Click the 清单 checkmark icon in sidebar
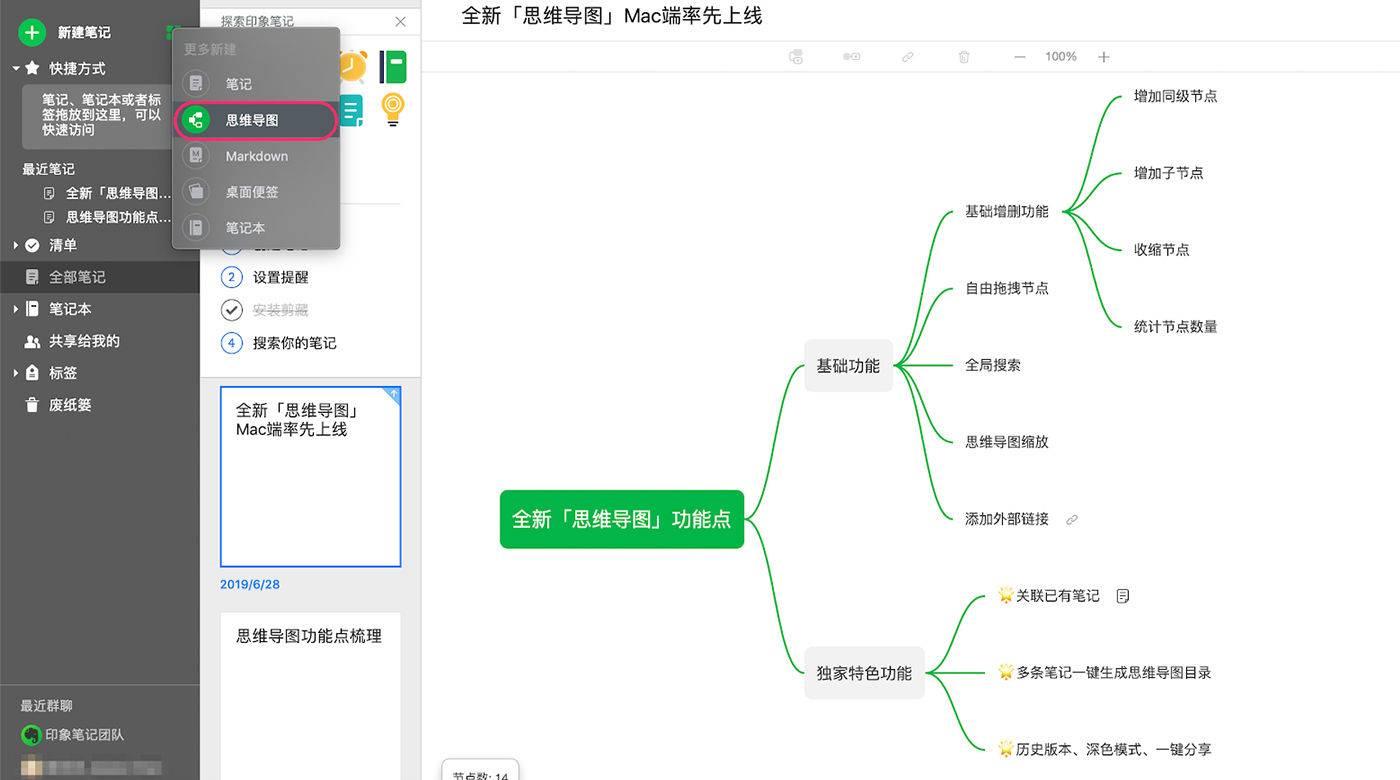The width and height of the screenshot is (1400, 780). pos(32,245)
